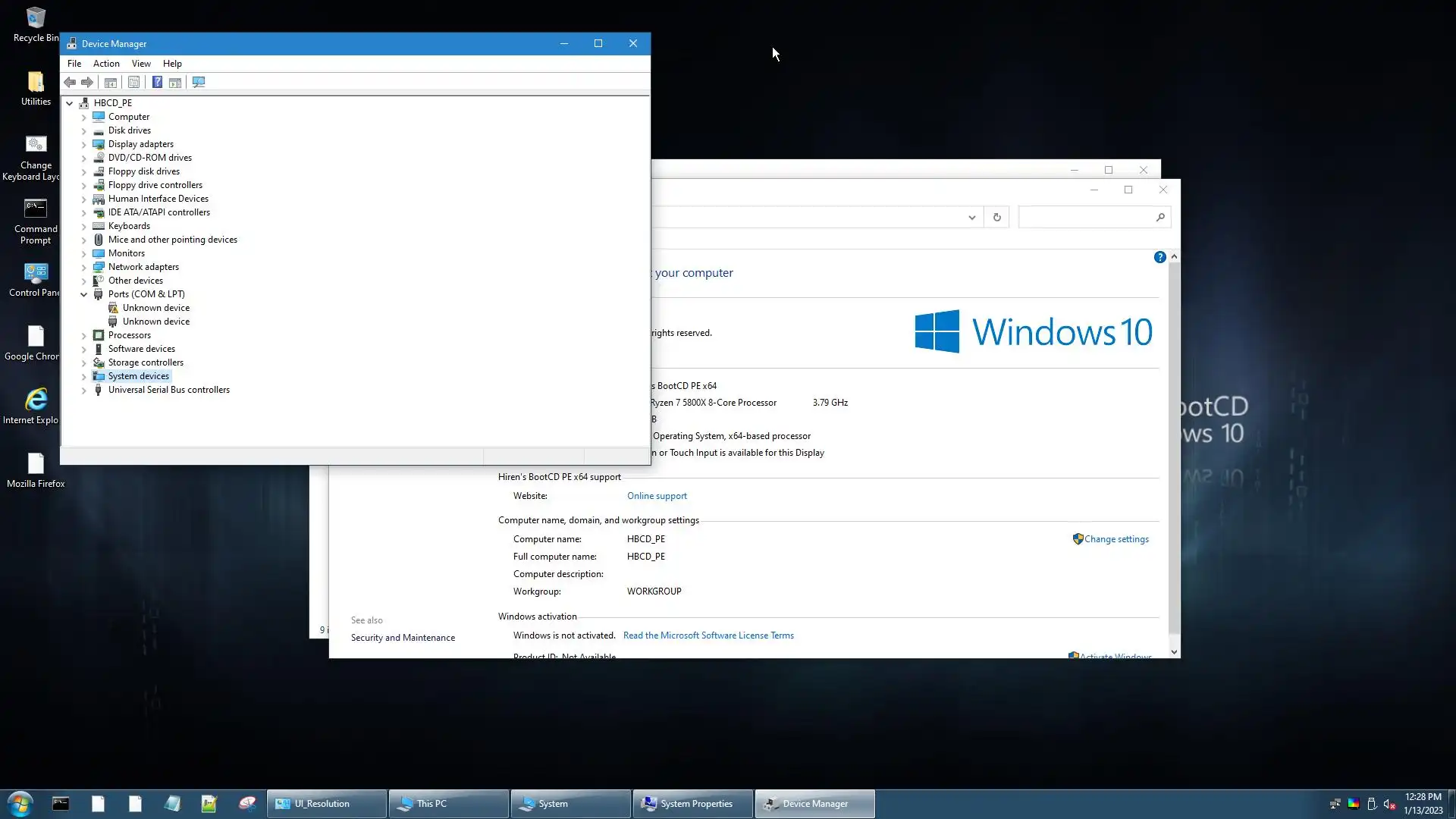The height and width of the screenshot is (819, 1456).
Task: Open the View menu
Action: (x=141, y=64)
